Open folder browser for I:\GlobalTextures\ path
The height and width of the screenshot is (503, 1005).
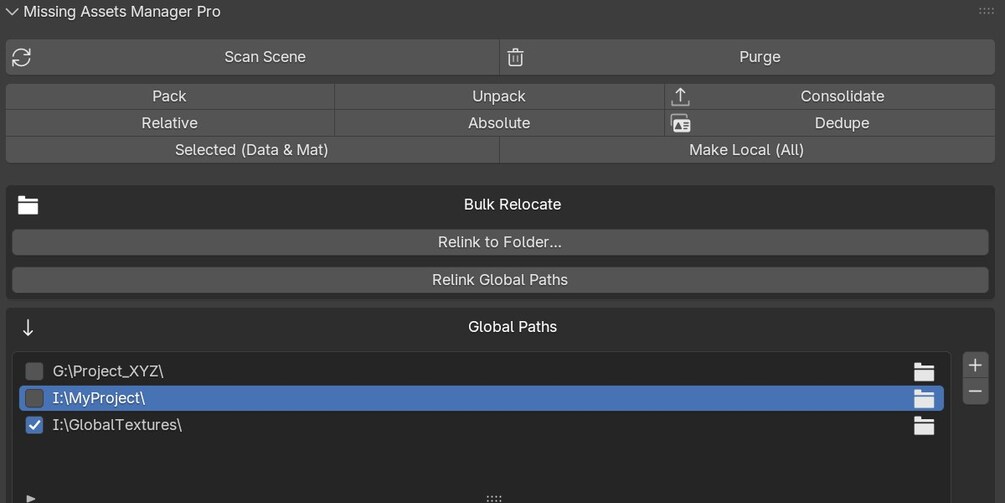[924, 425]
